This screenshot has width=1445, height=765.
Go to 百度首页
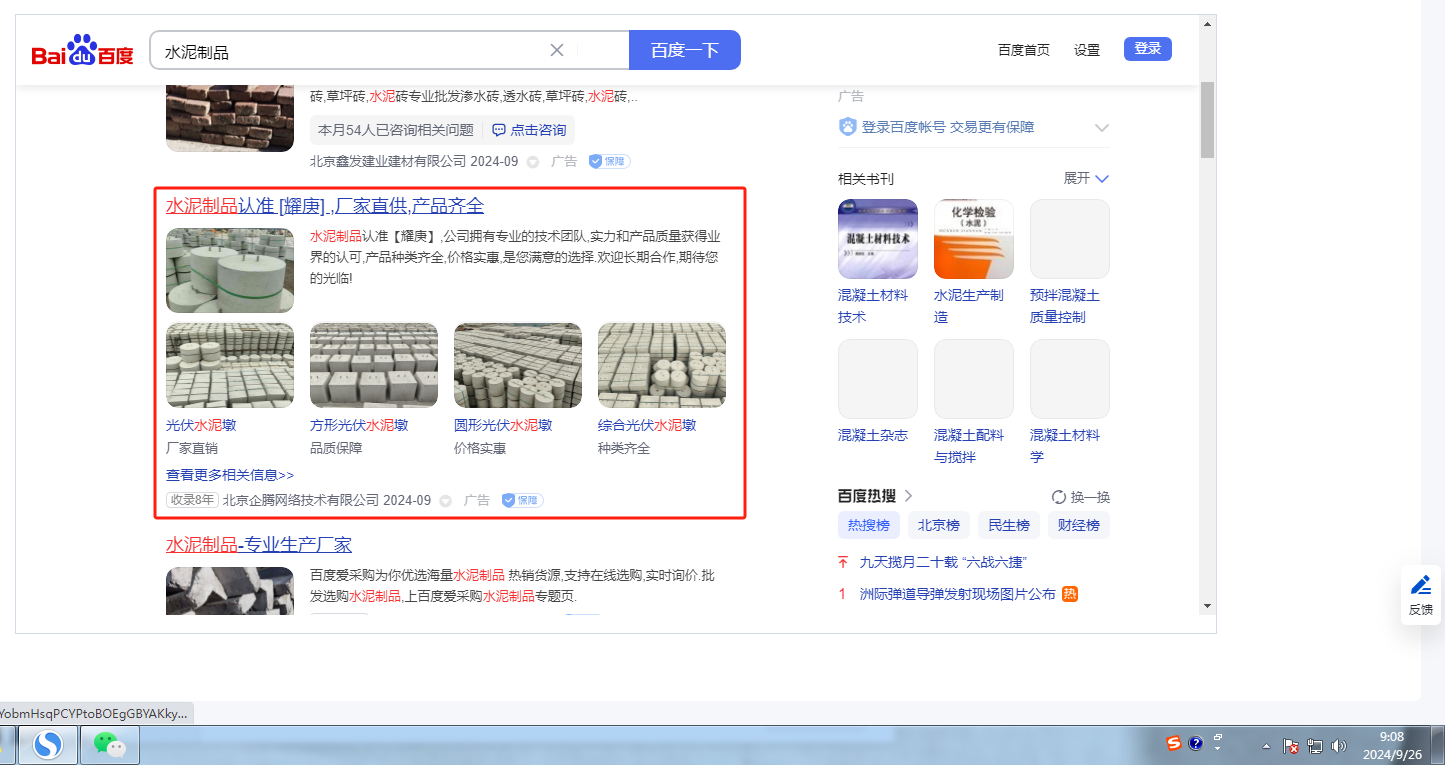pos(1024,50)
